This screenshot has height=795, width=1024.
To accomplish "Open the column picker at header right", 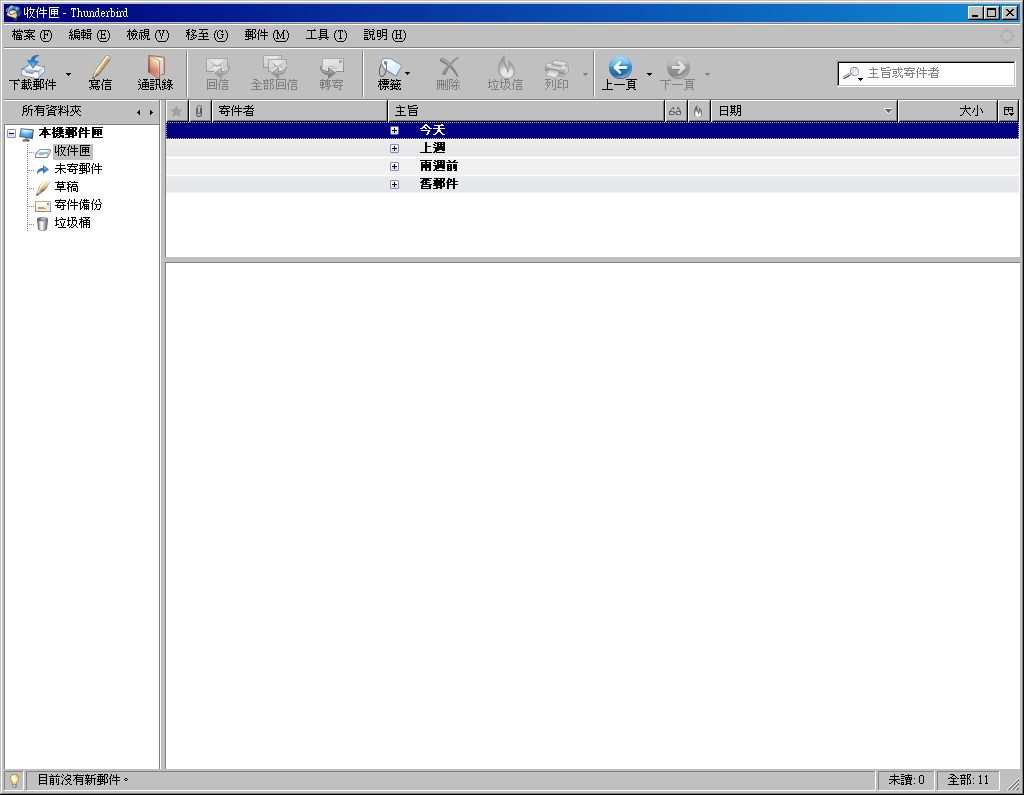I will pos(1008,111).
